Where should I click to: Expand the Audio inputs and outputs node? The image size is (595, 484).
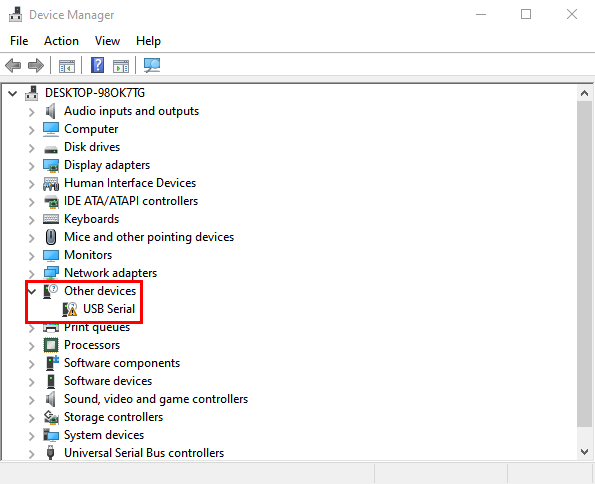tap(31, 112)
